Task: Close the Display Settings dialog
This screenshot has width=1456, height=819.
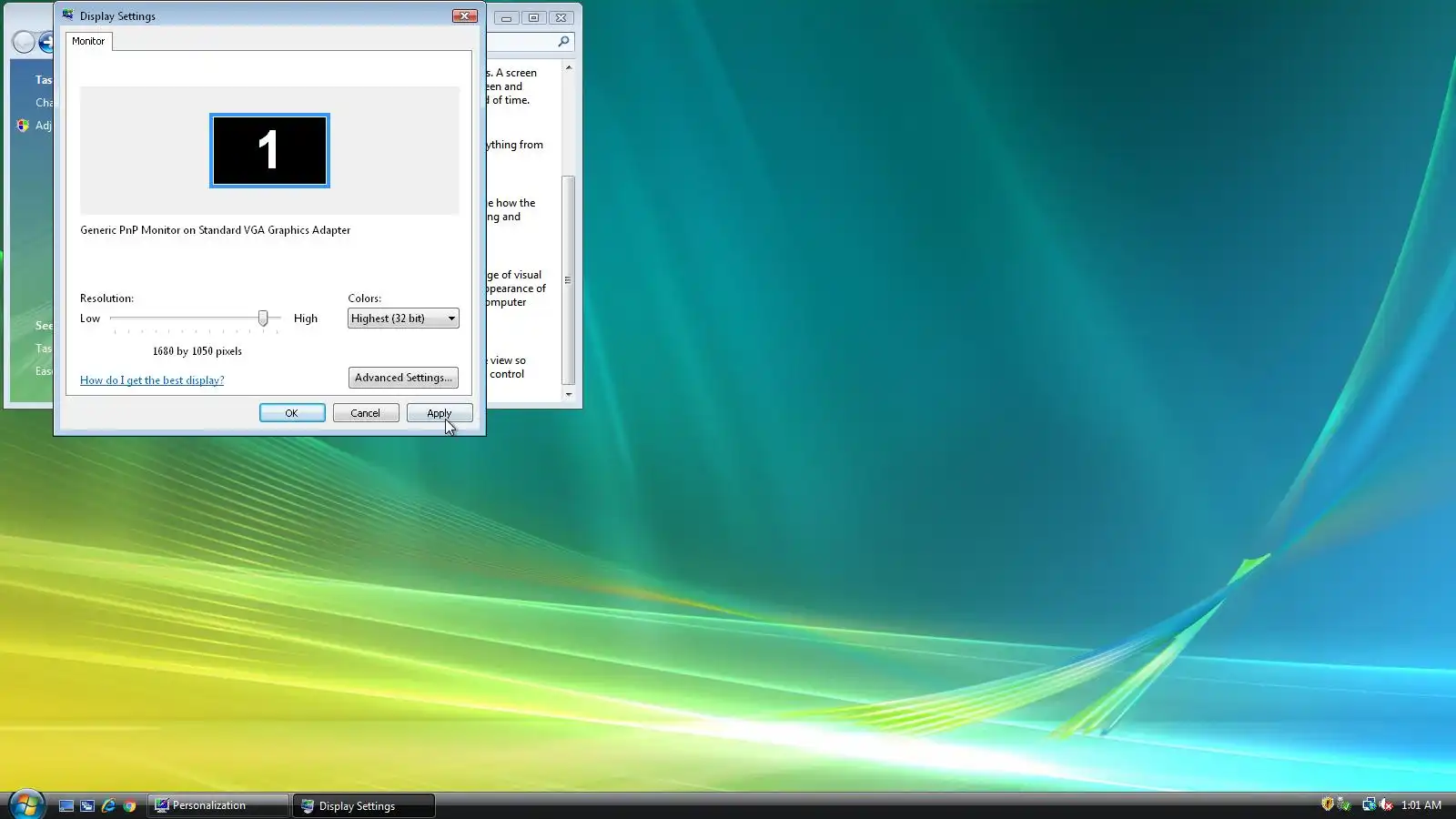Action: (x=465, y=16)
